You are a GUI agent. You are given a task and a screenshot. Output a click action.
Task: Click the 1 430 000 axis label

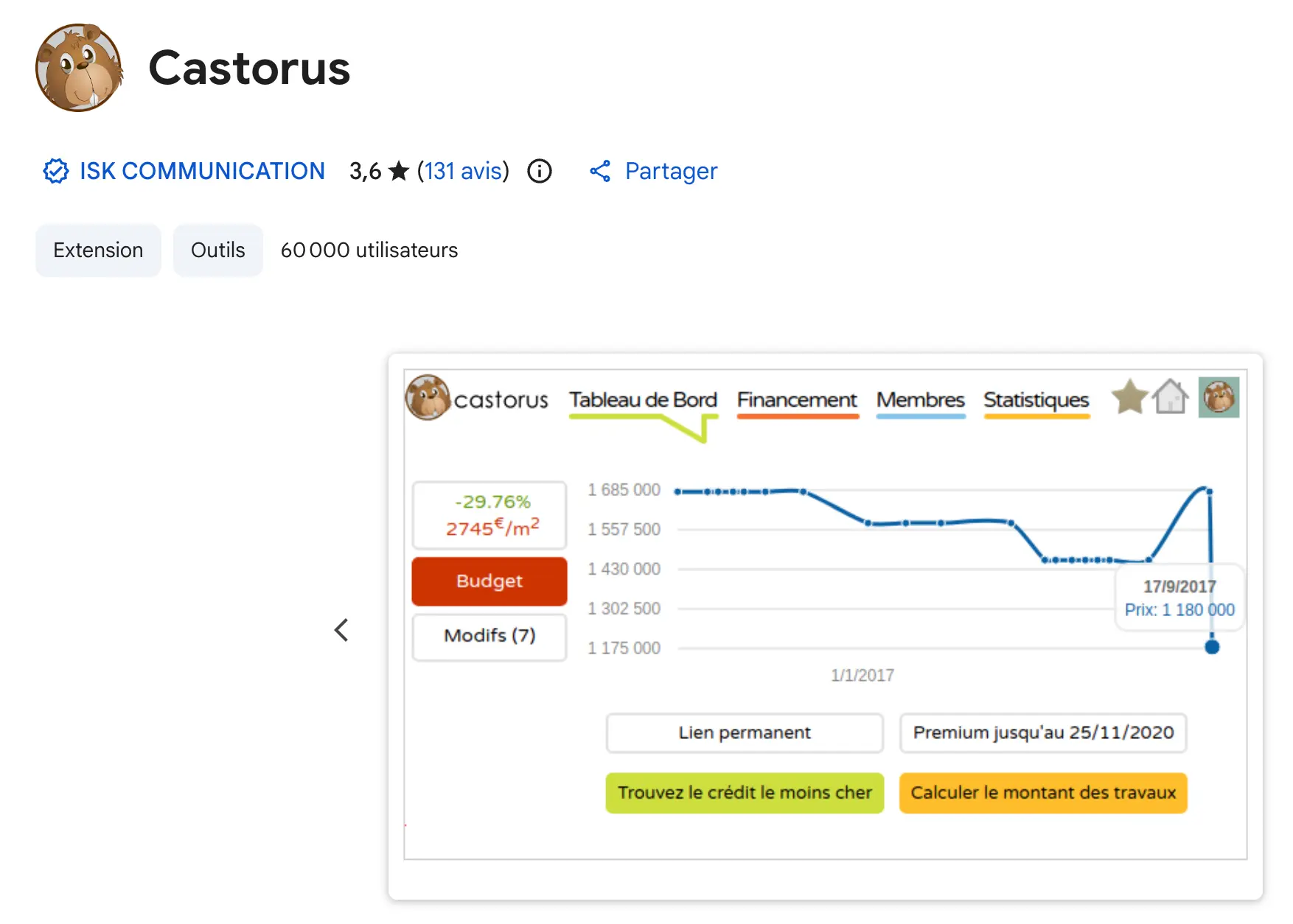point(624,570)
